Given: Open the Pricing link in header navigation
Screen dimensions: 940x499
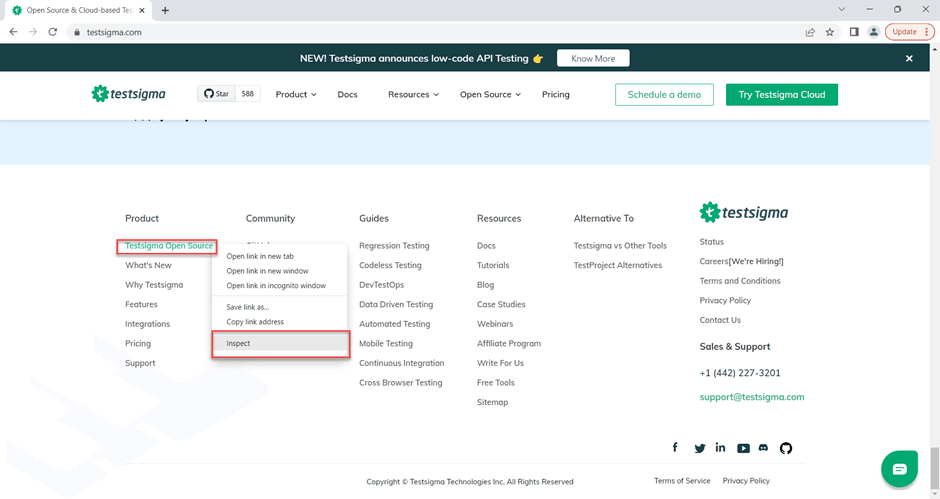Looking at the screenshot, I should (556, 94).
